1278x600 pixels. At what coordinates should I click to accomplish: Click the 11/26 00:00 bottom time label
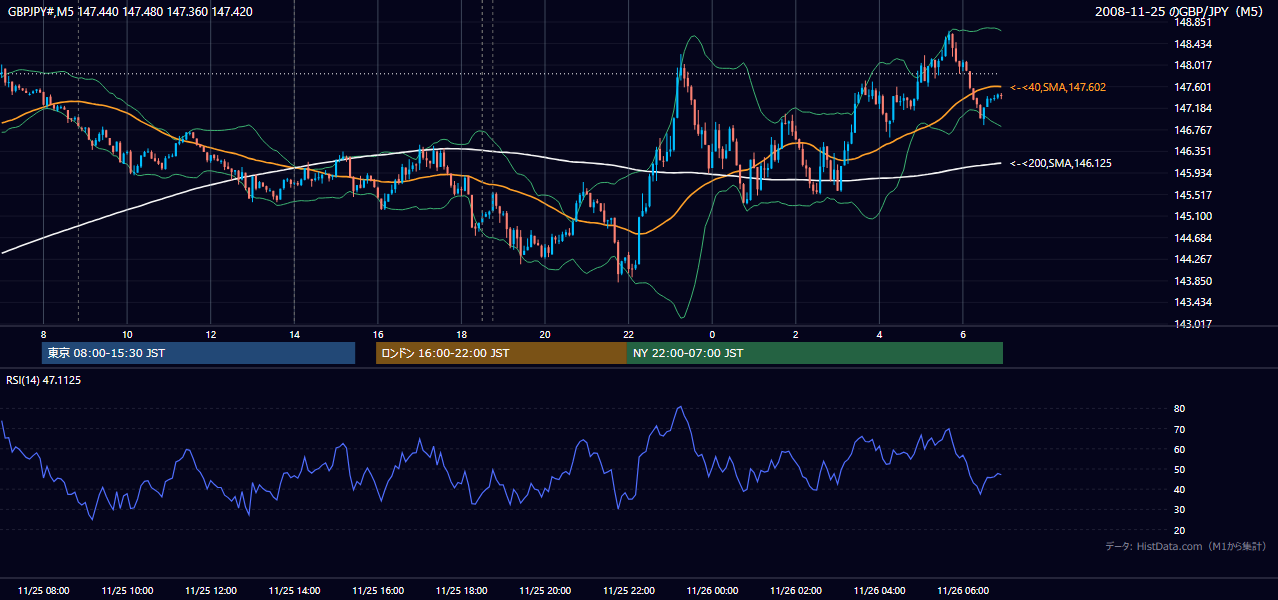[x=712, y=591]
